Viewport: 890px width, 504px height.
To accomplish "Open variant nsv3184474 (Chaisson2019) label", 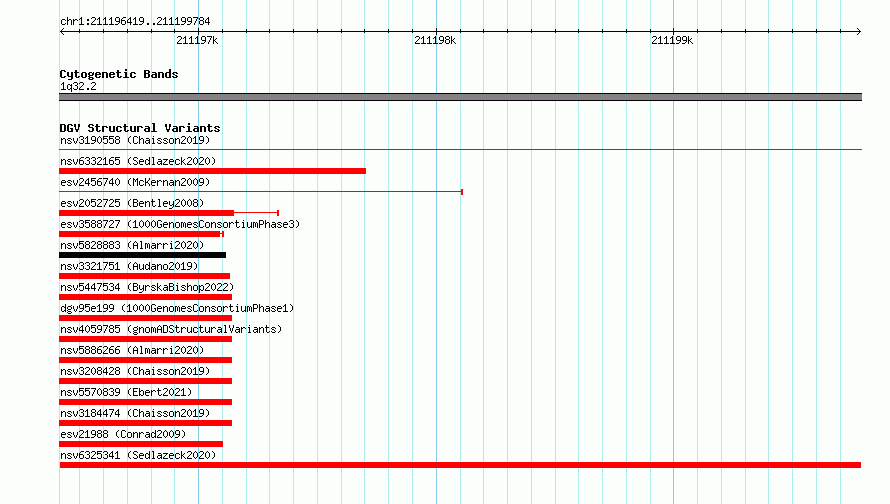I will tap(135, 413).
